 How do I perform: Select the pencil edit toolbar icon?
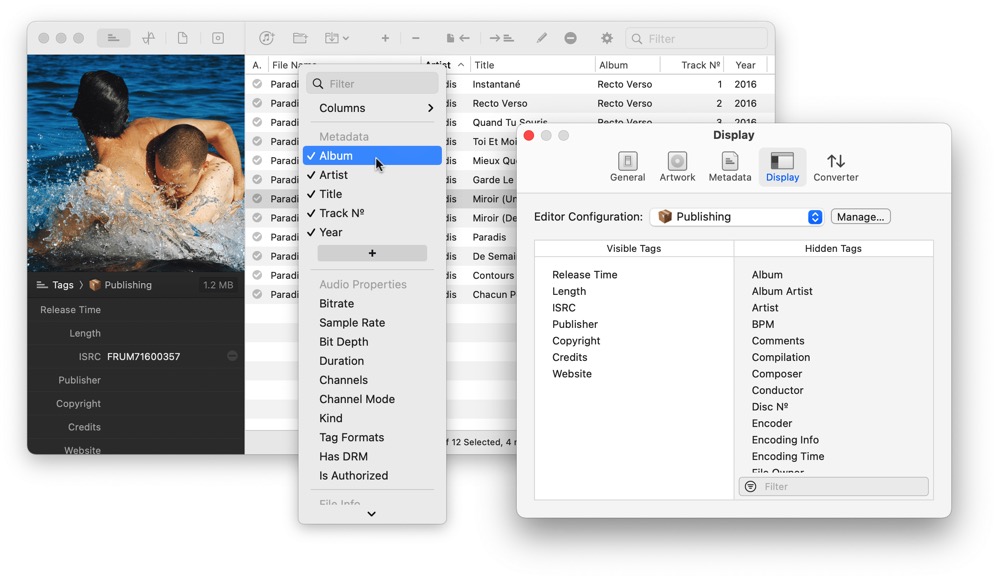tap(541, 38)
